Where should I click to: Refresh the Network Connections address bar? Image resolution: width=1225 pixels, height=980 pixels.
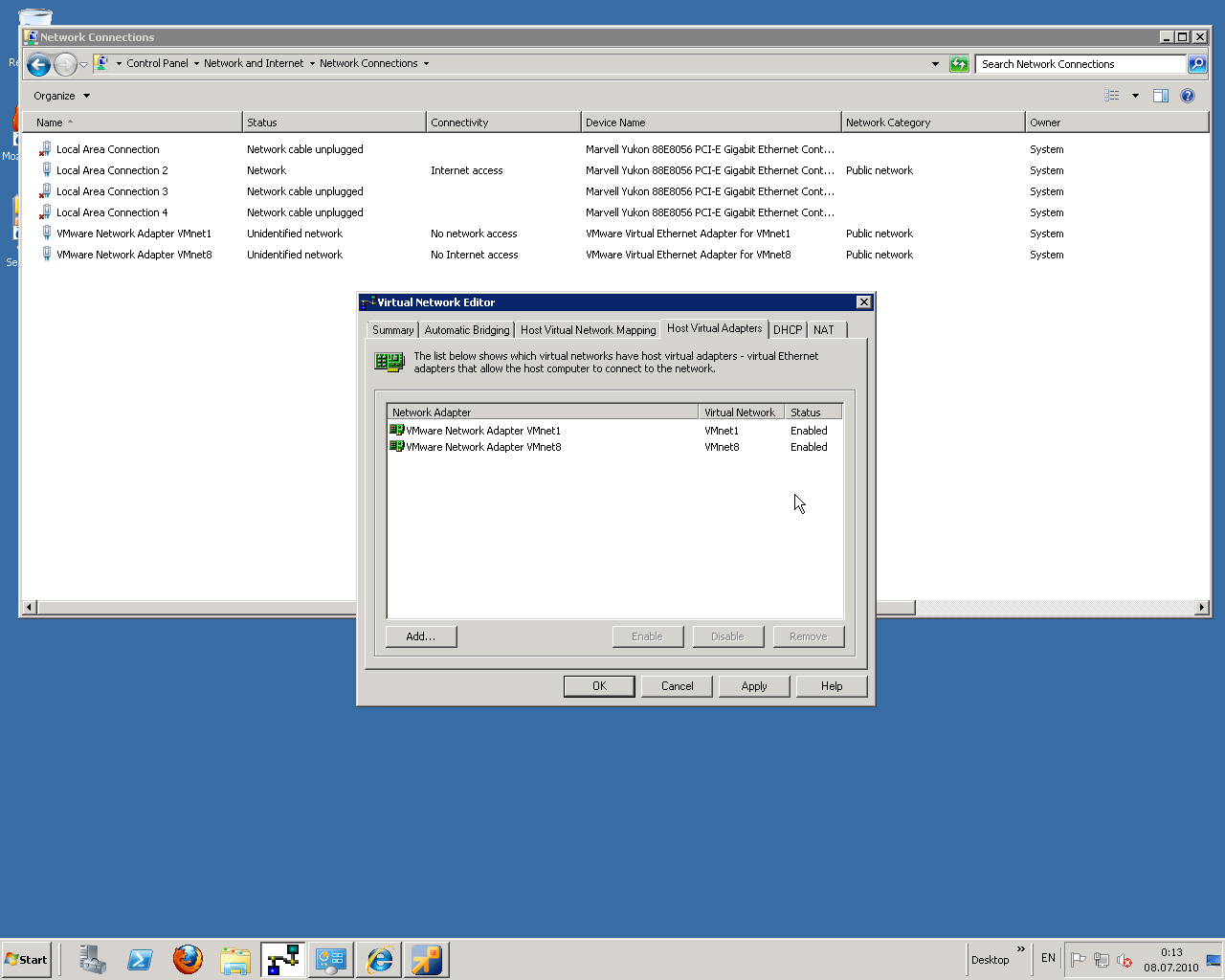coord(959,64)
